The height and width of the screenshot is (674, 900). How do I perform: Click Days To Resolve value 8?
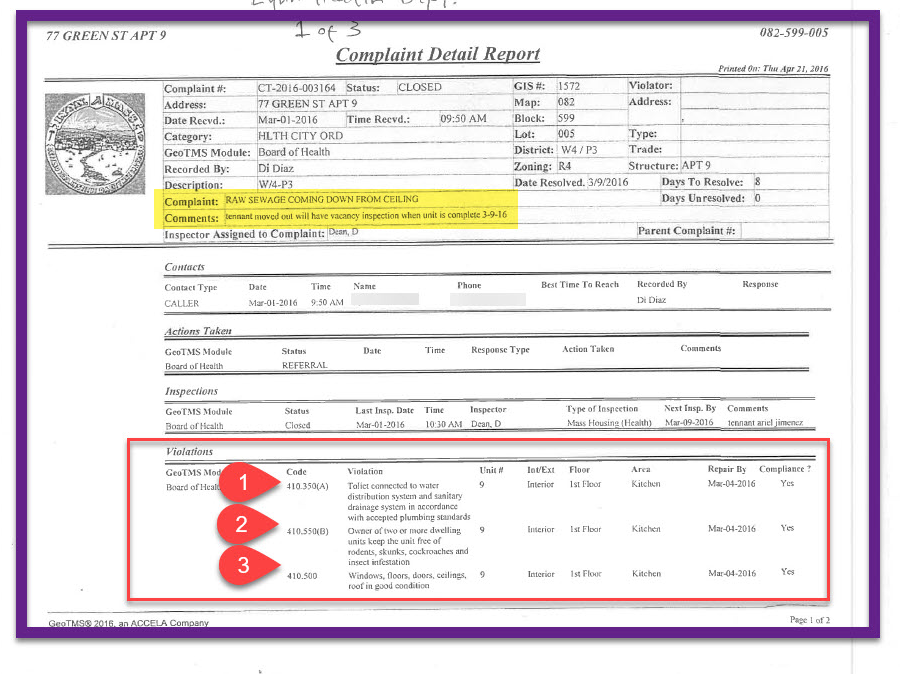click(758, 181)
